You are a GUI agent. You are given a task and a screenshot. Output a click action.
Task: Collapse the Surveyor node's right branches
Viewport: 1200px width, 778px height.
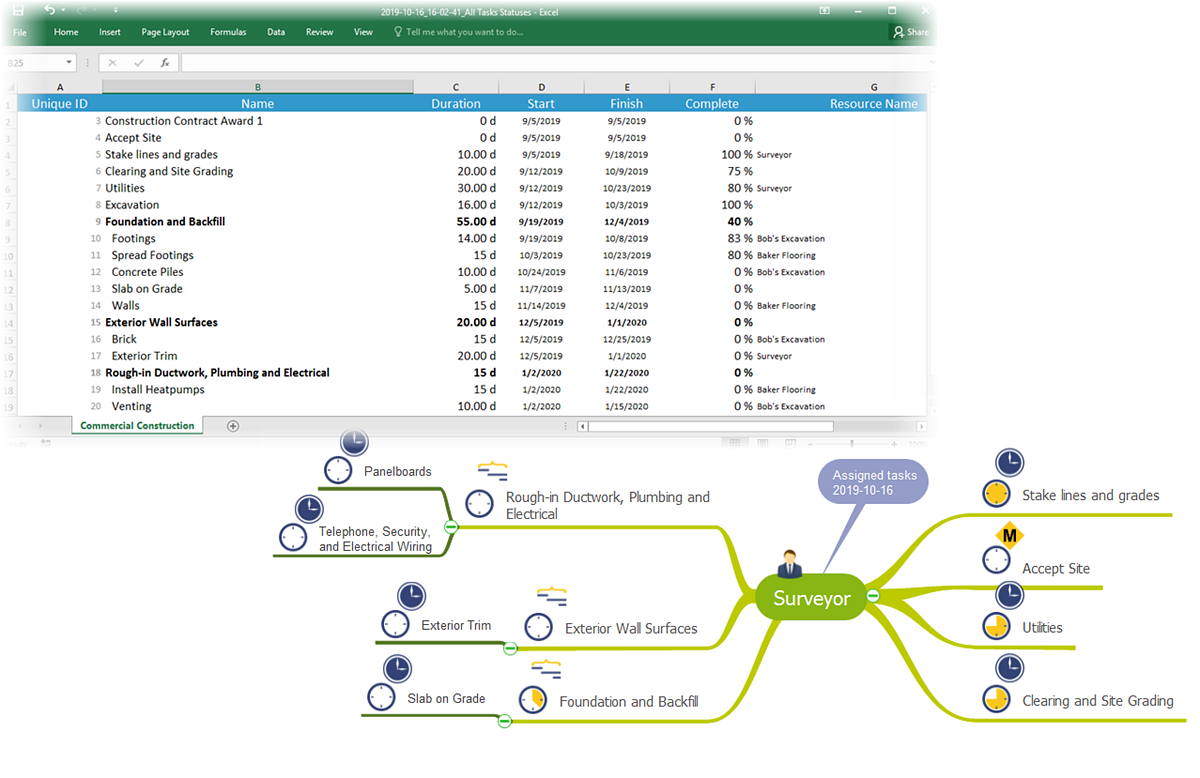(873, 596)
